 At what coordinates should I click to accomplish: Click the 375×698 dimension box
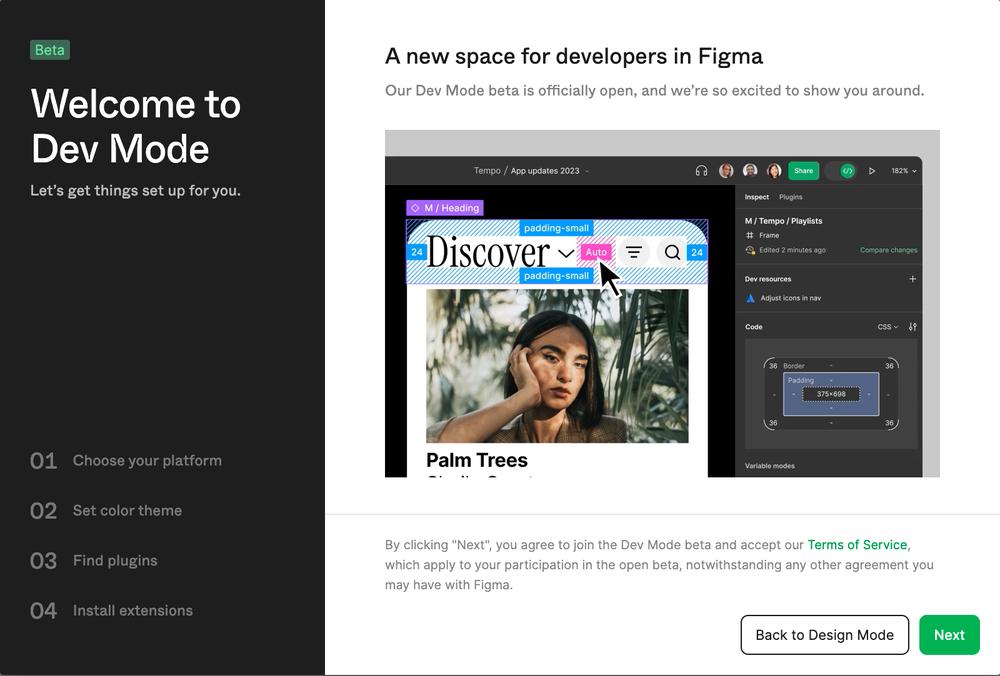pyautogui.click(x=831, y=394)
